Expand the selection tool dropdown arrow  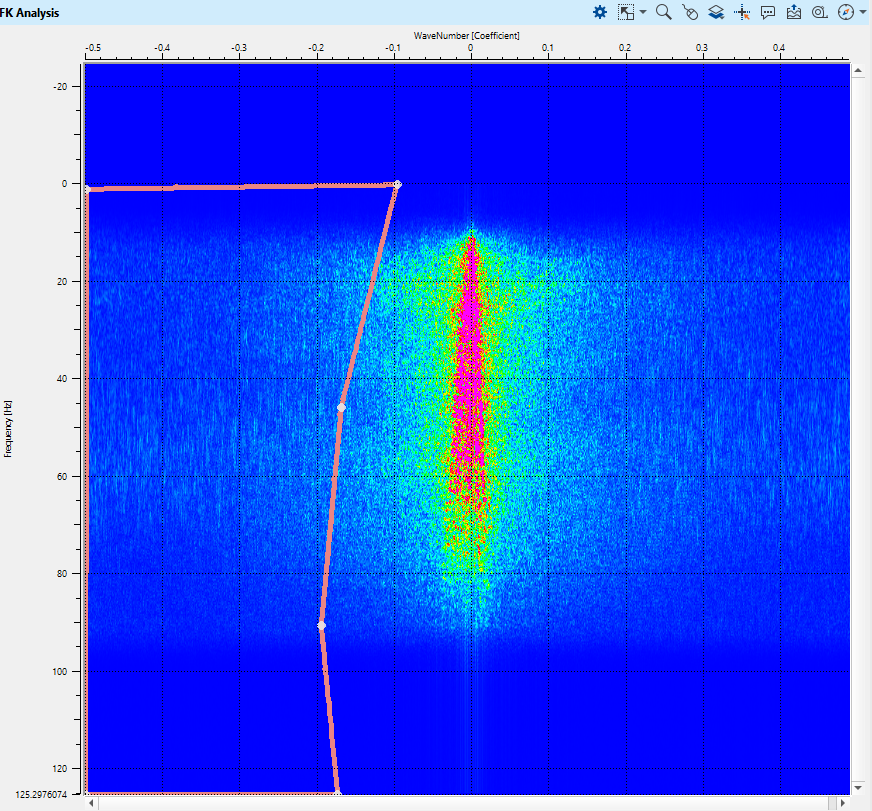(x=643, y=12)
